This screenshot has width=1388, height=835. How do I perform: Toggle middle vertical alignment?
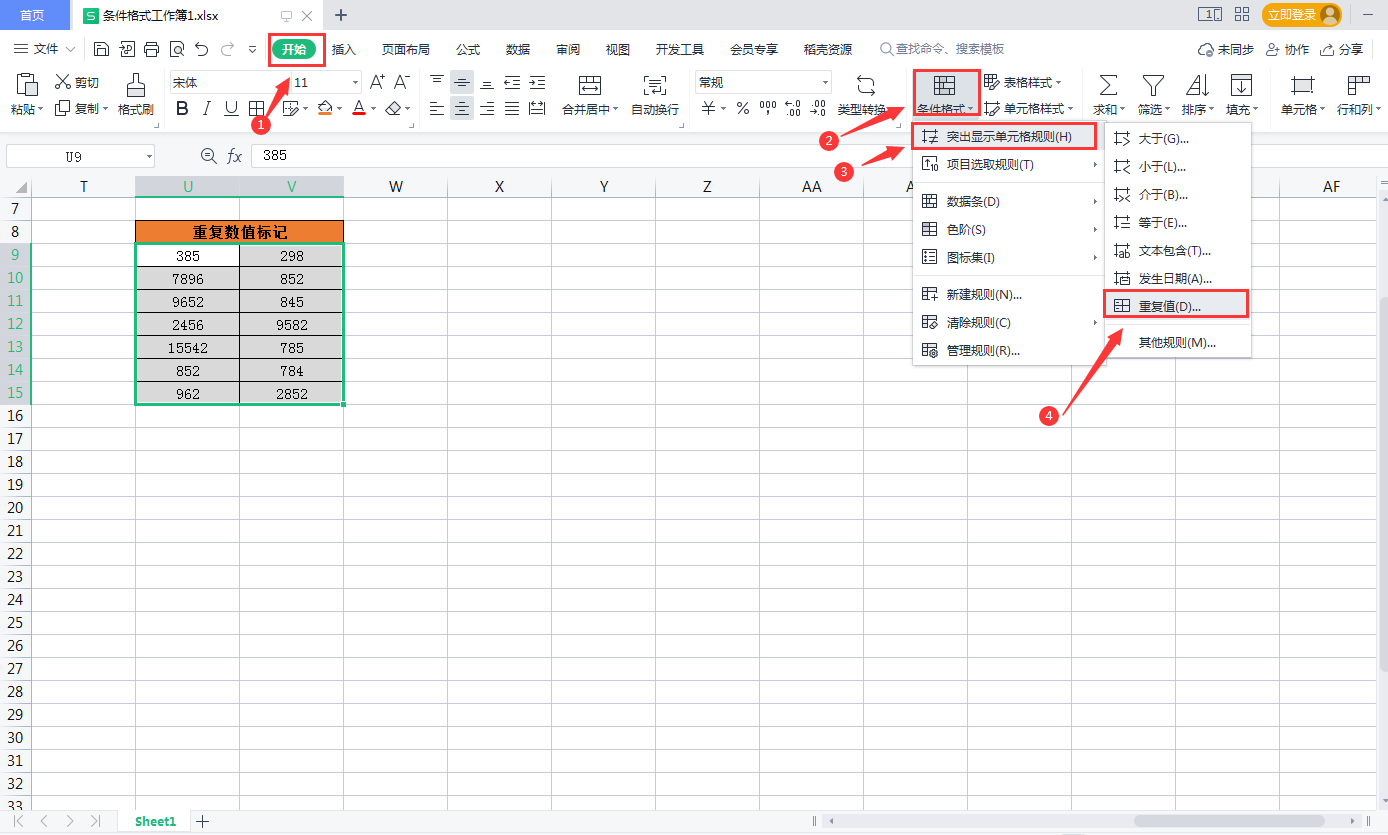point(462,82)
